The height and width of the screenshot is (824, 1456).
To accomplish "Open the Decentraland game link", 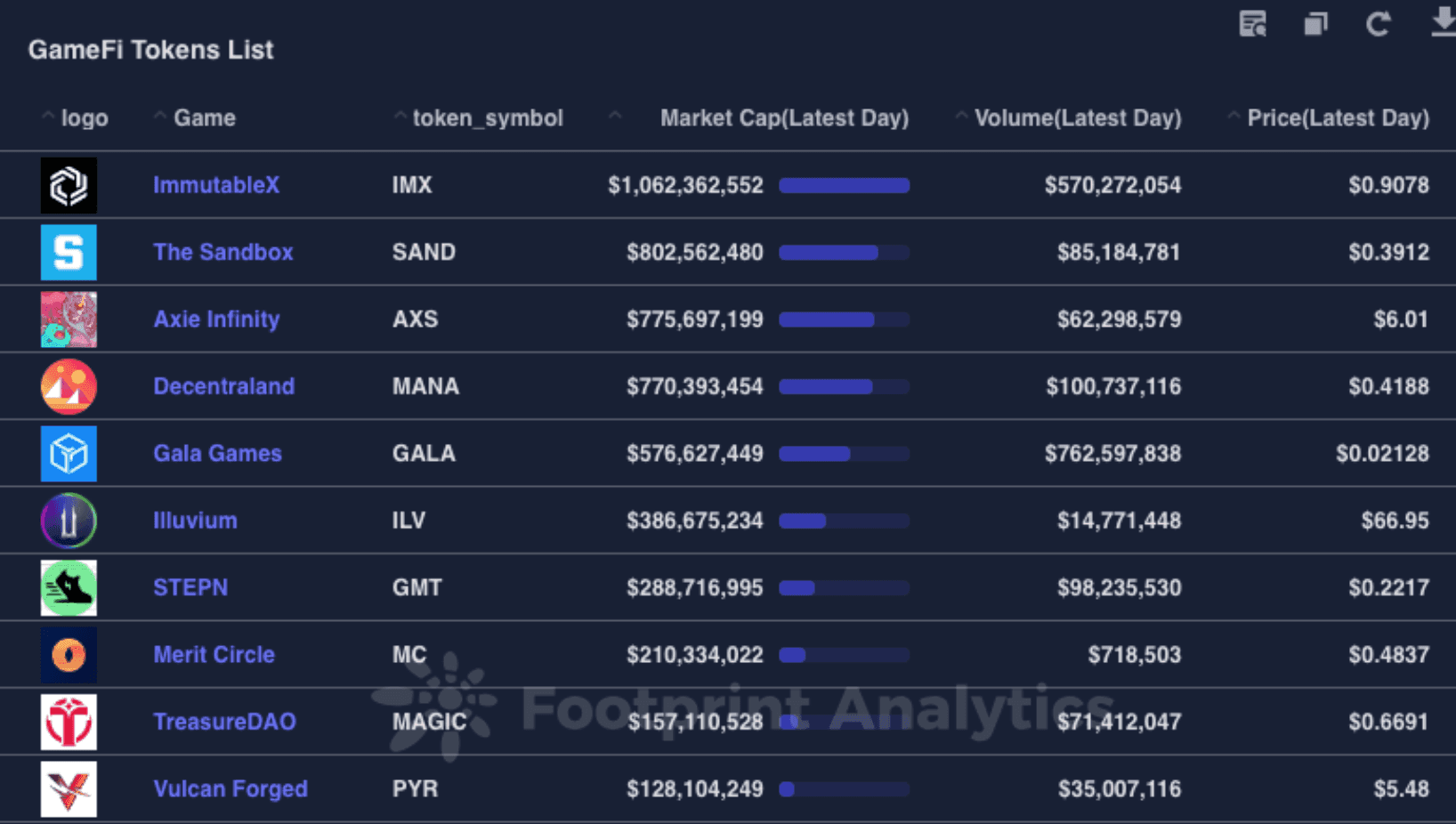I will tap(223, 386).
